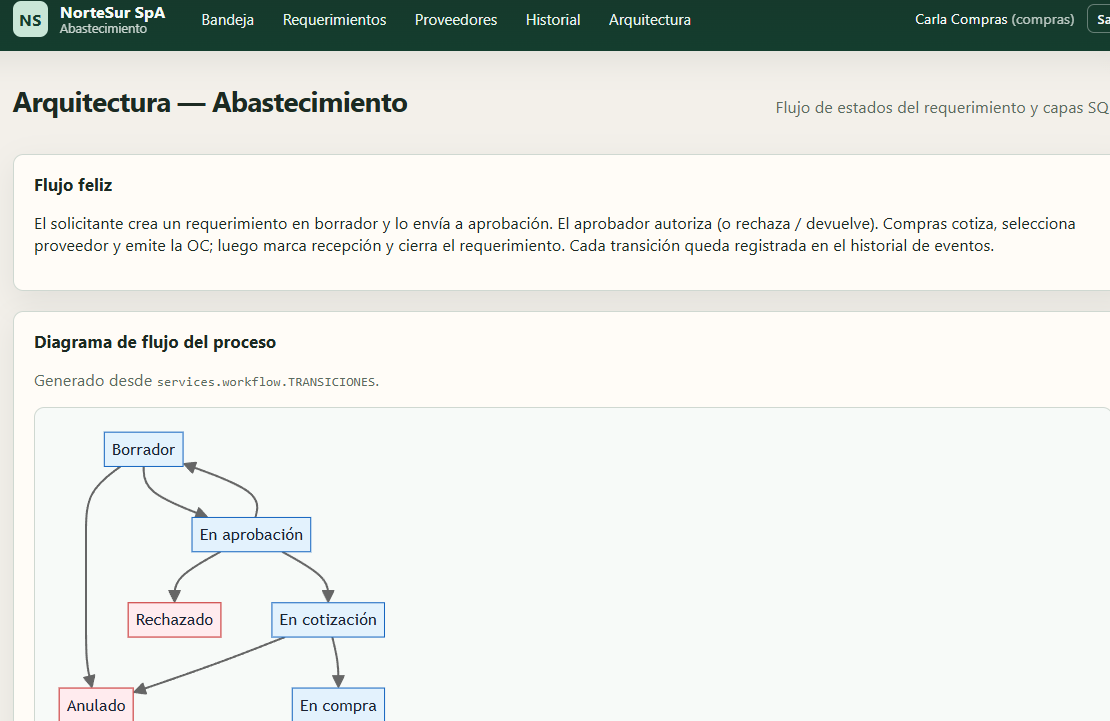1110x721 pixels.
Task: Open the Bandeja menu item
Action: pos(227,20)
